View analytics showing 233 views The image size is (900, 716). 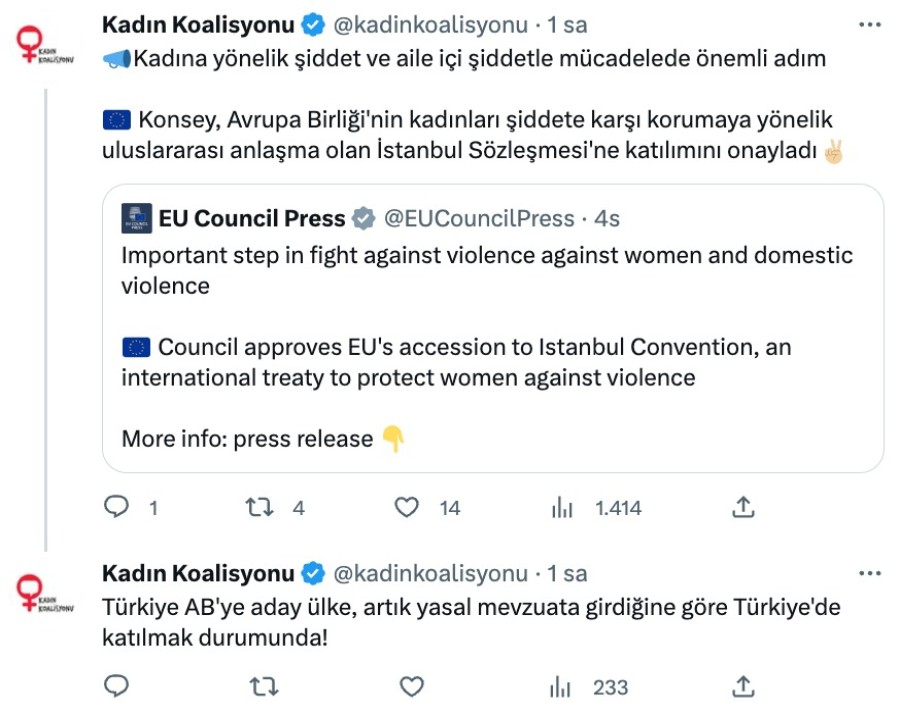point(562,687)
